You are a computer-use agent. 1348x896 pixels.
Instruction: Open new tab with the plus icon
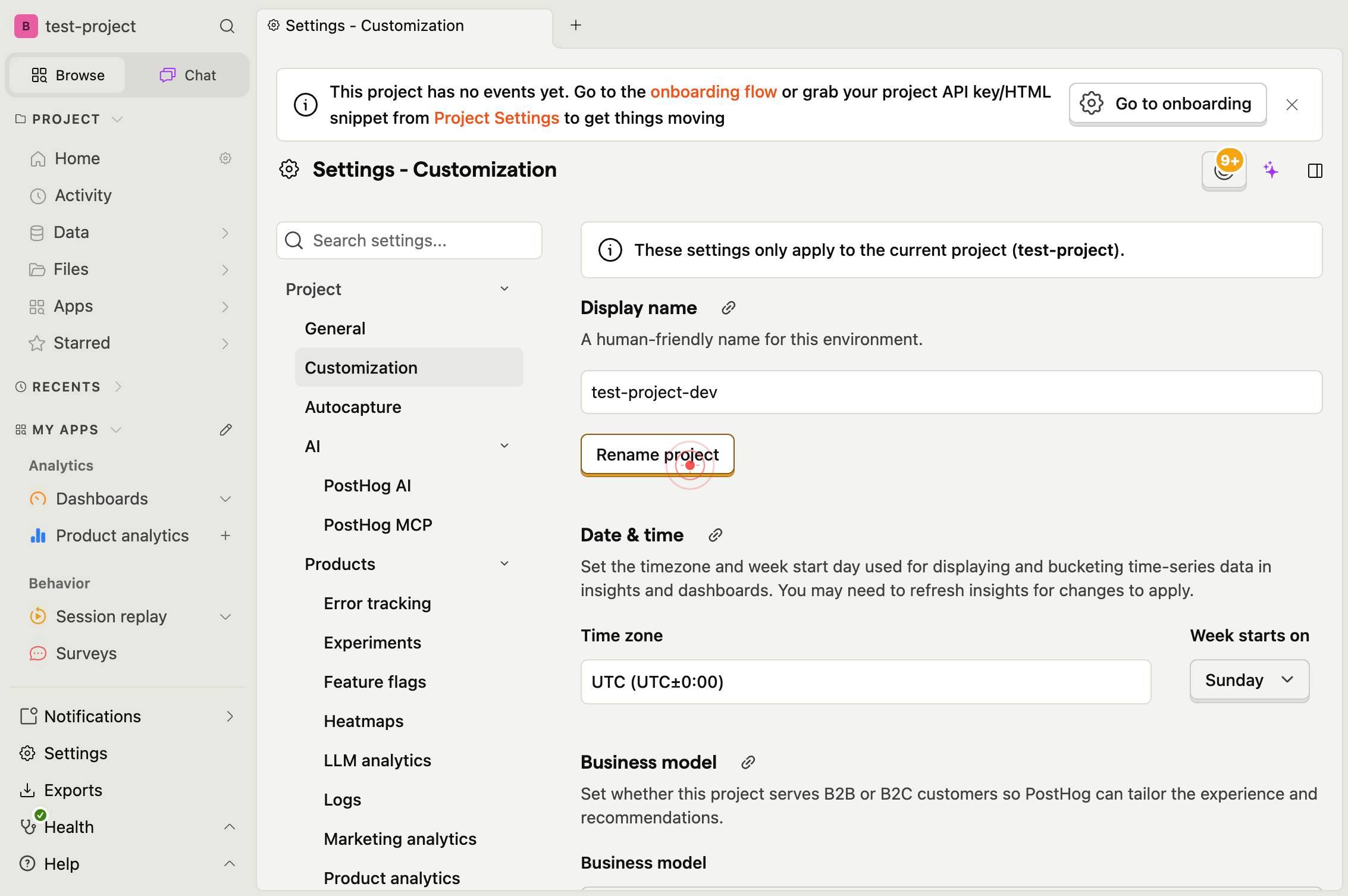pyautogui.click(x=575, y=25)
